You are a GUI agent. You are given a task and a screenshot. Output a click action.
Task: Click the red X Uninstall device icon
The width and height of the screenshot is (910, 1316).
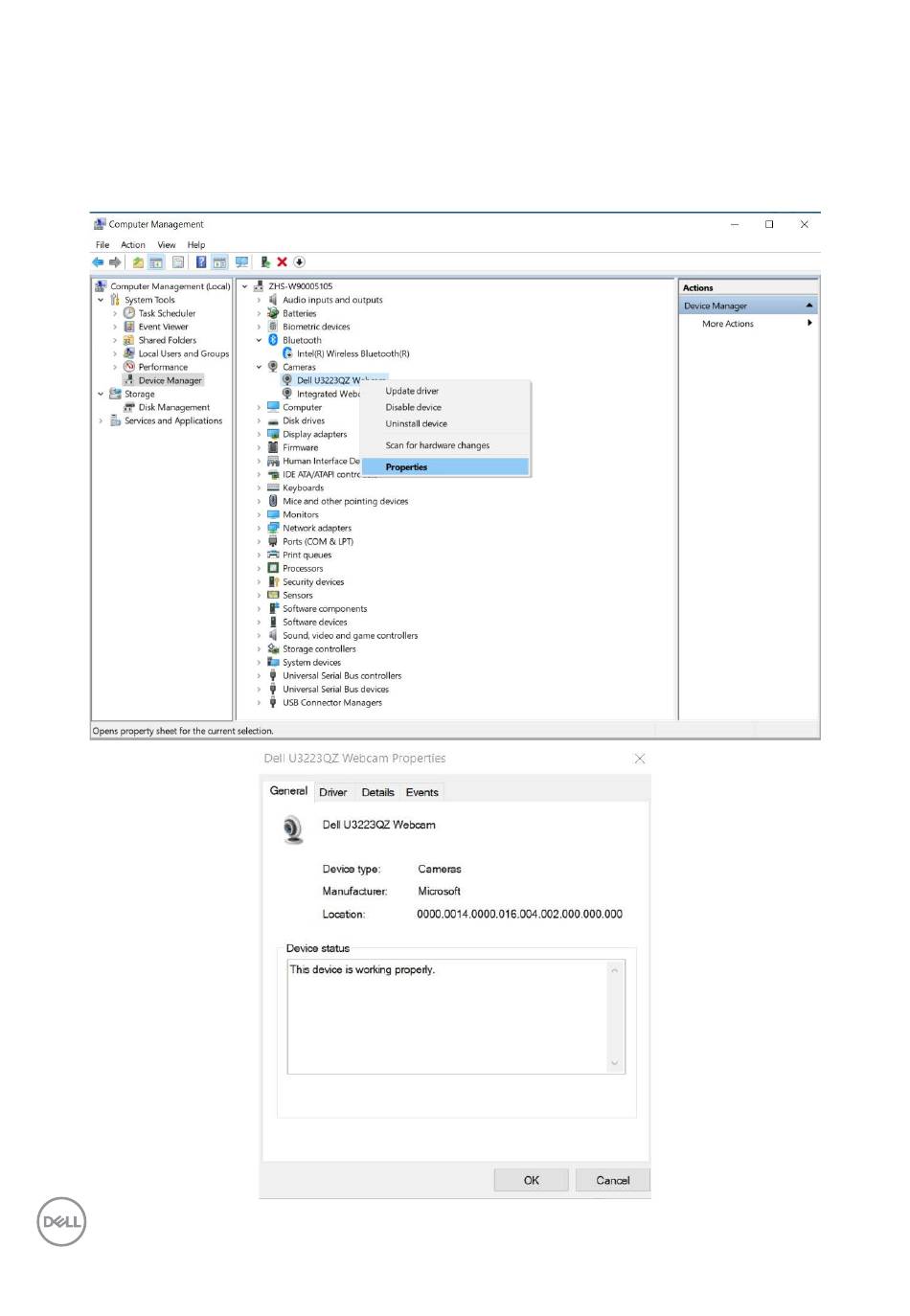pos(282,261)
